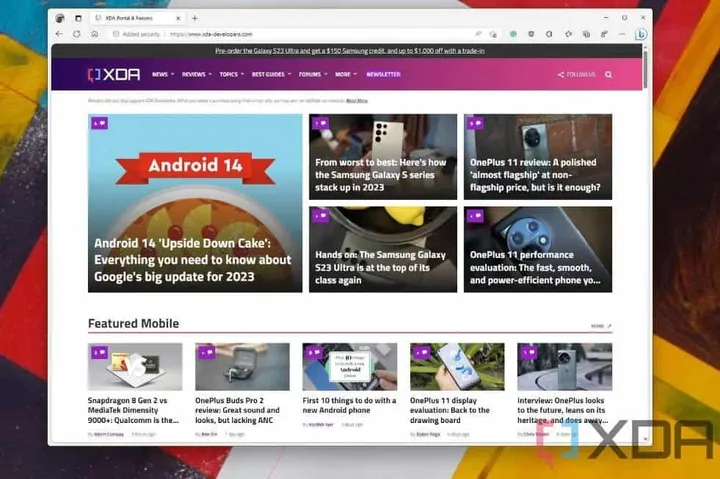This screenshot has height=479, width=720.
Task: Click Follow Us share button
Action: point(577,74)
